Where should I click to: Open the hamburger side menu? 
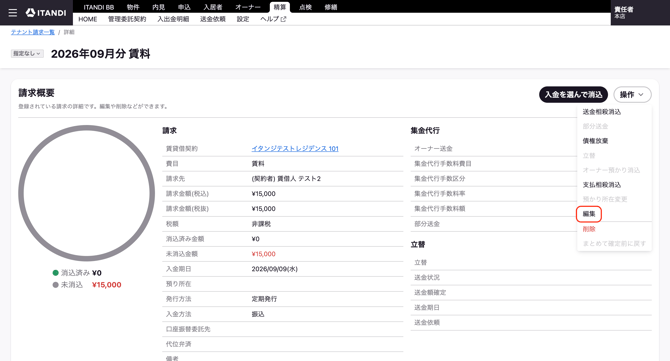point(13,13)
